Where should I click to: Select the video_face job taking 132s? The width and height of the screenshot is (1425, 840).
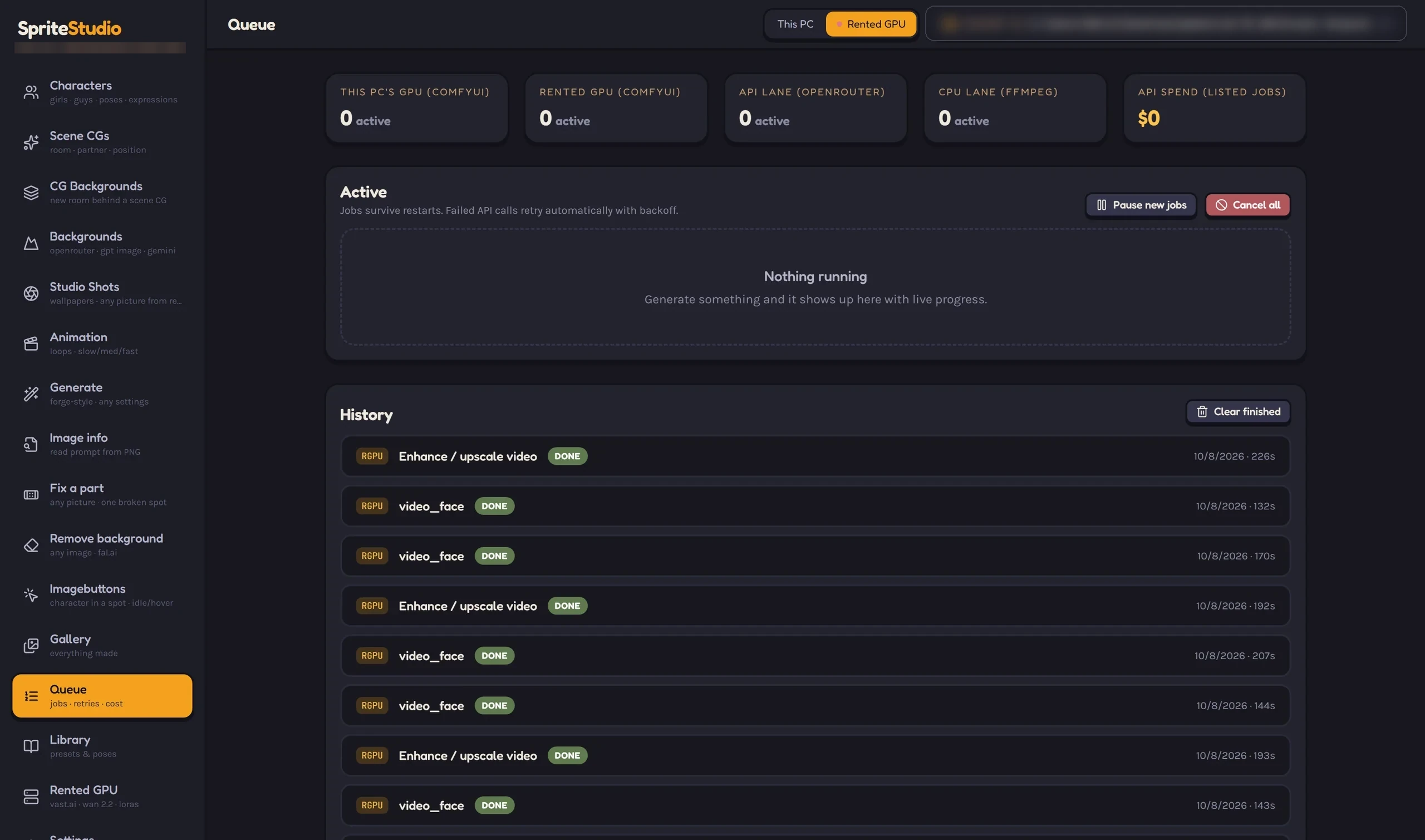[815, 506]
